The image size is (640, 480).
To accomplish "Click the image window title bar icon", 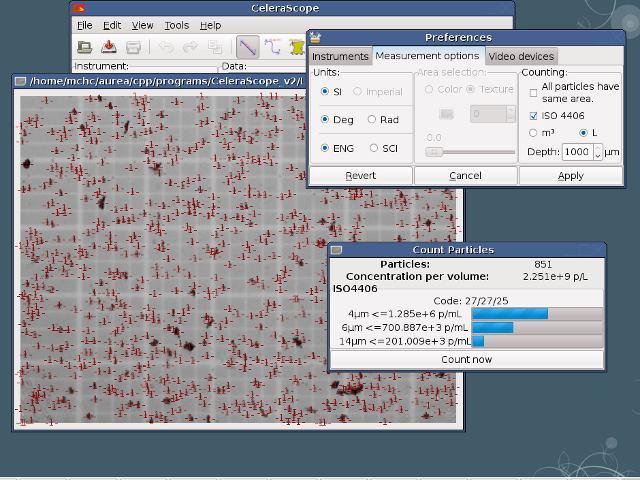I will (20, 81).
